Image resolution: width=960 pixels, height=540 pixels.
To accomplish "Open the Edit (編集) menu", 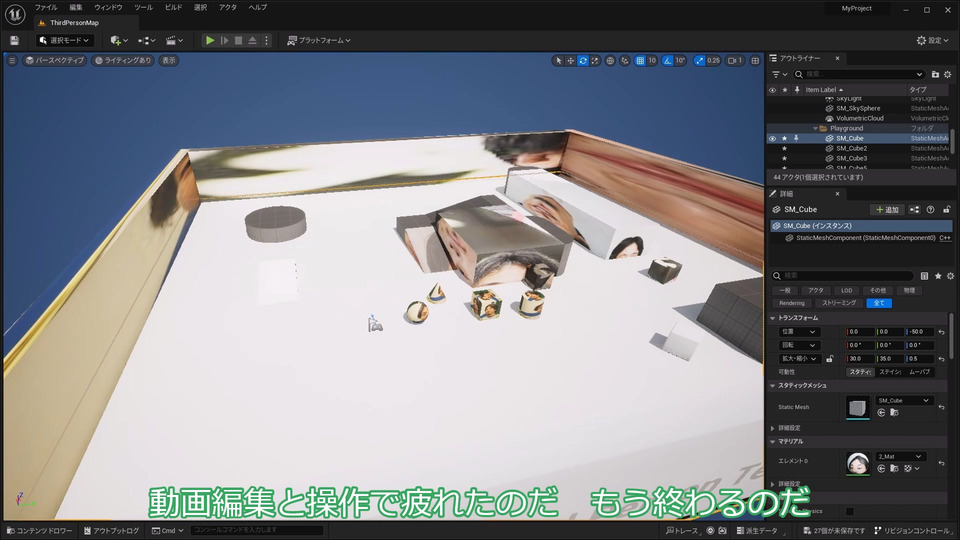I will (75, 7).
